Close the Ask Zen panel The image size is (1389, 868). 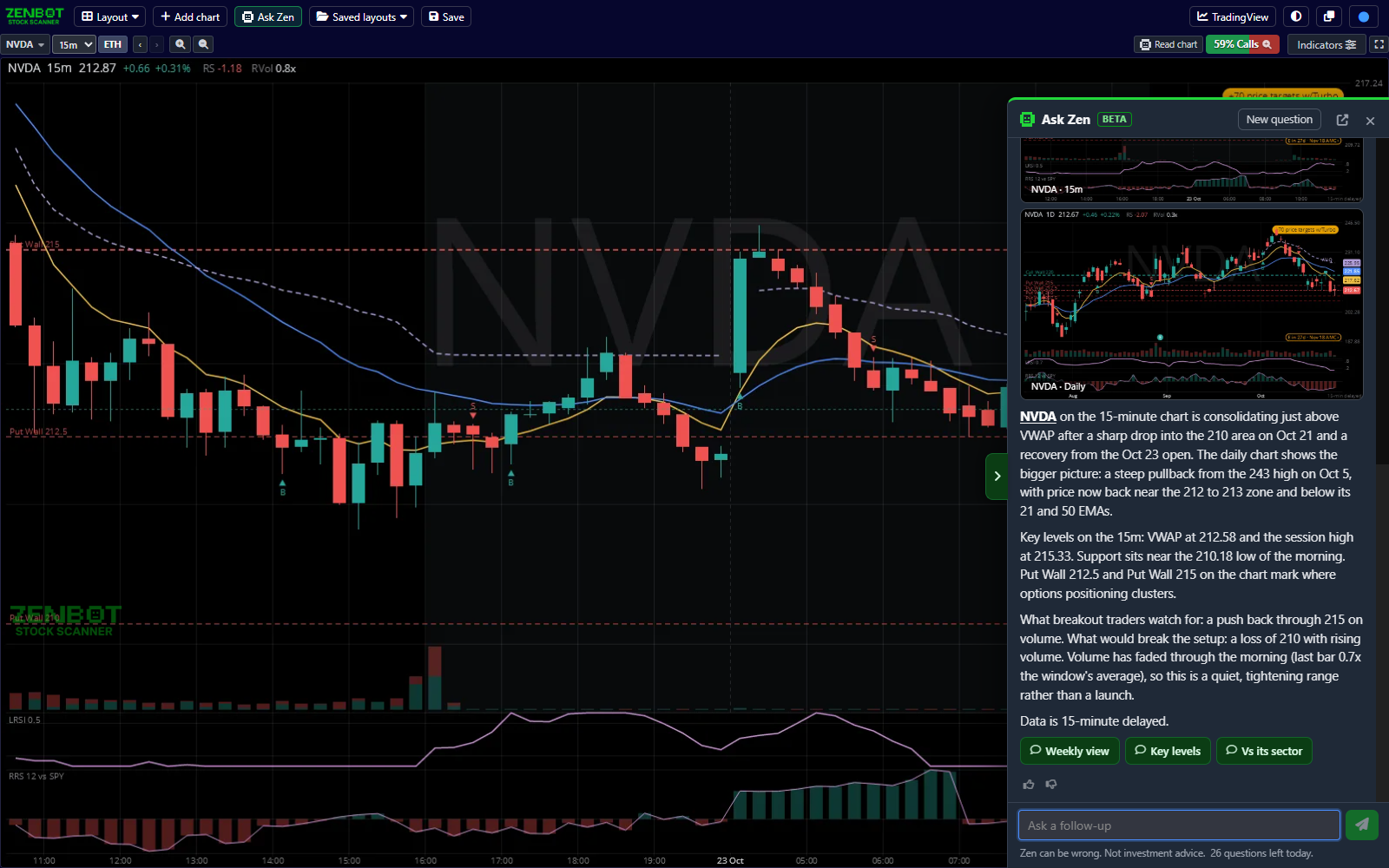[x=1370, y=121]
